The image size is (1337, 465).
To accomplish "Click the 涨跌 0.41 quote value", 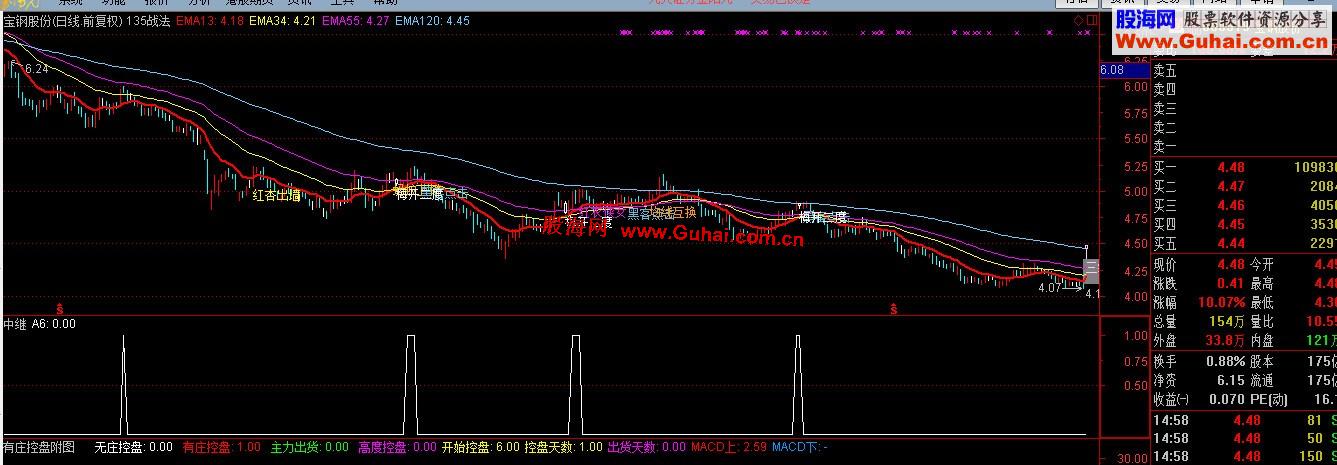I will [x=1232, y=284].
